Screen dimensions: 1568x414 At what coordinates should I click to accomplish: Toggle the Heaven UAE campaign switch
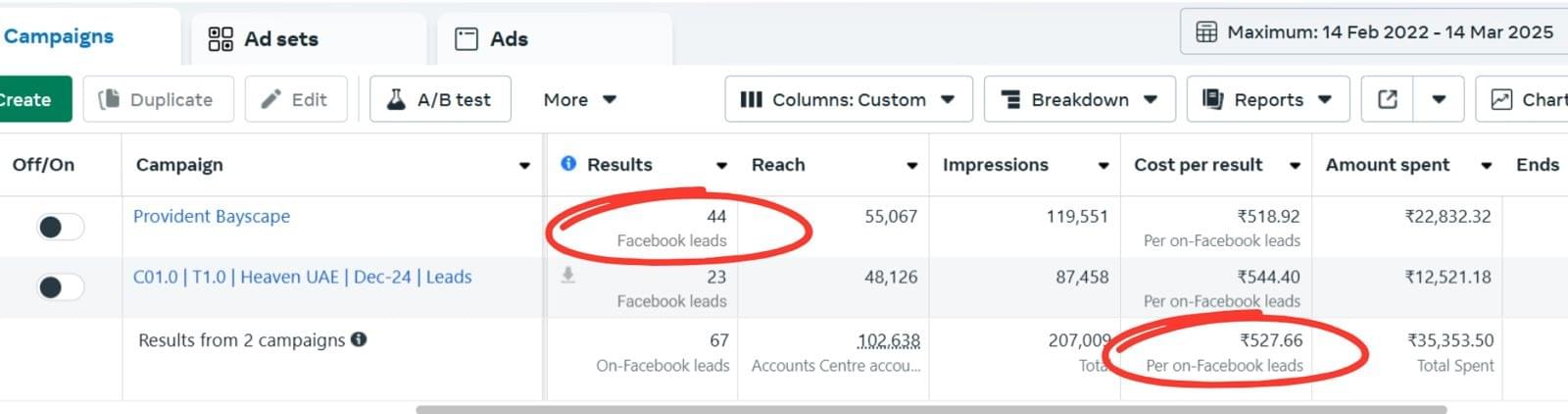[60, 286]
